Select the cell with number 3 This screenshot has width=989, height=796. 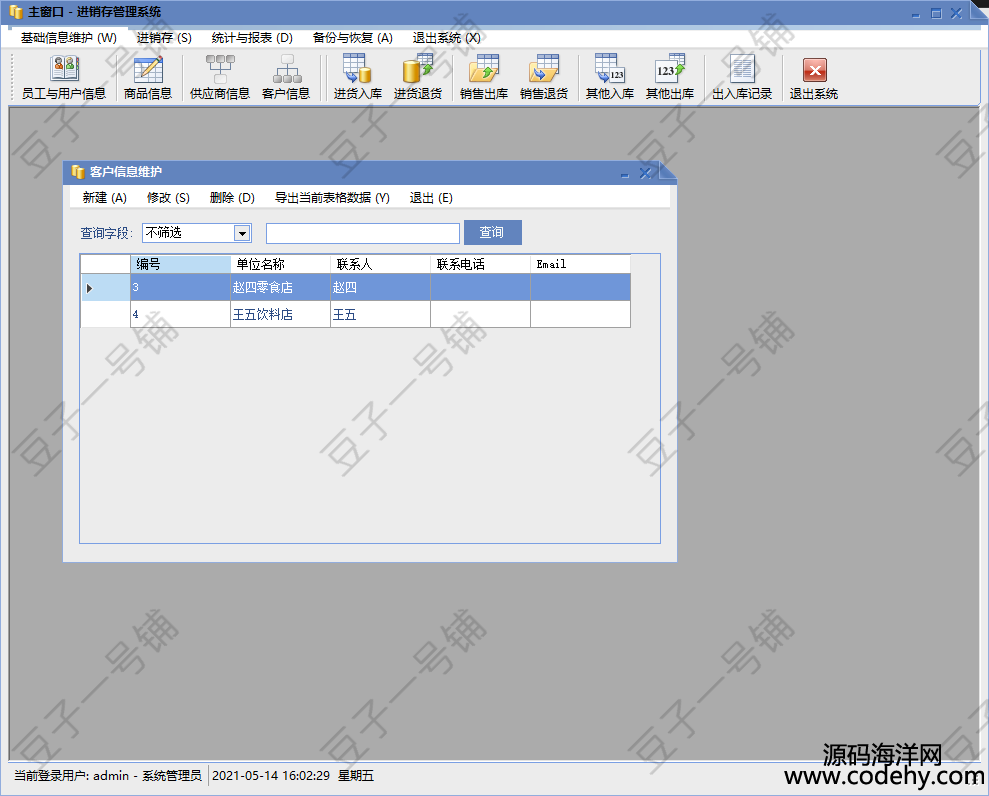point(180,288)
